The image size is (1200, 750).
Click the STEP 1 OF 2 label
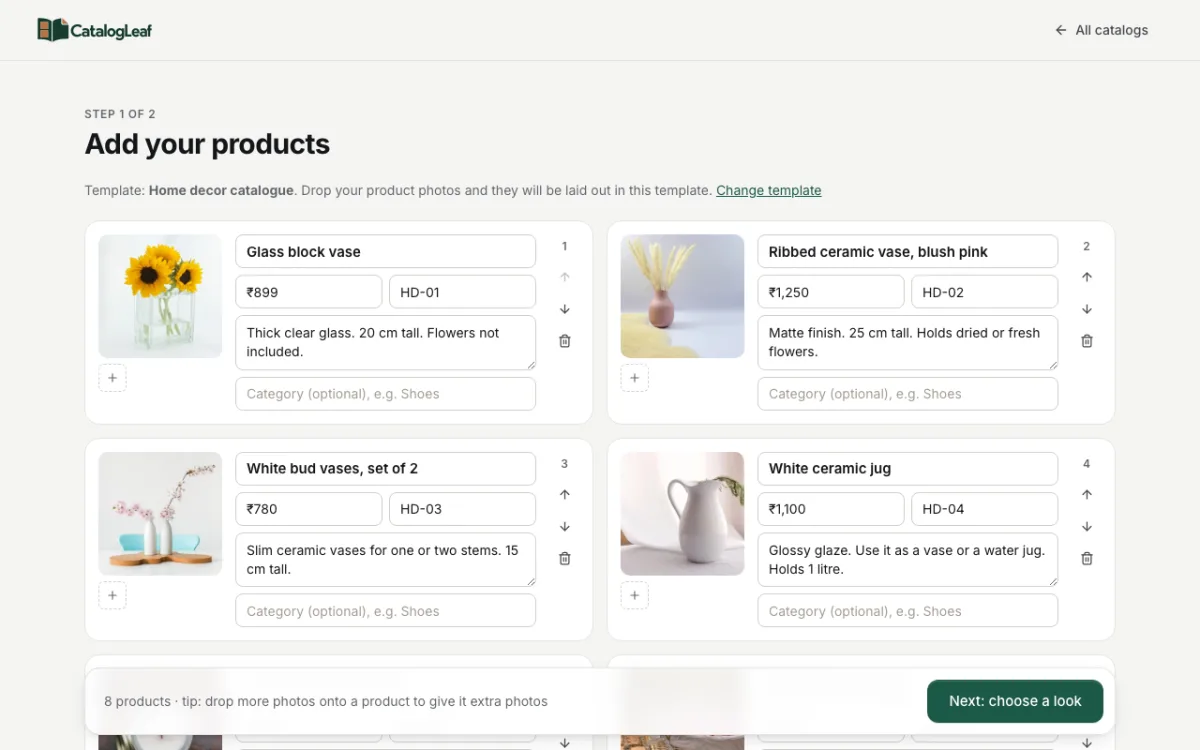point(120,114)
